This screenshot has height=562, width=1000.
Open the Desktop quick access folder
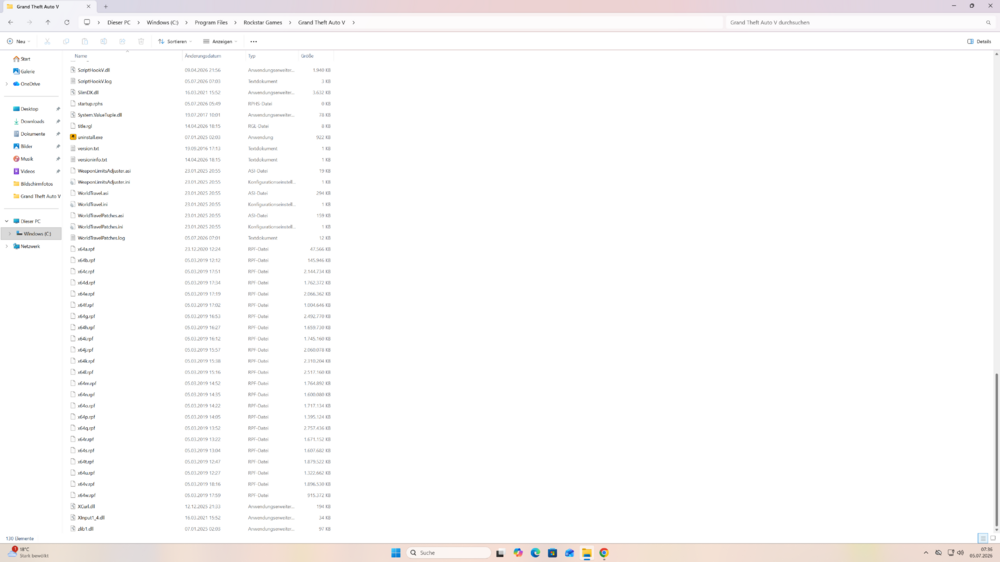point(29,109)
